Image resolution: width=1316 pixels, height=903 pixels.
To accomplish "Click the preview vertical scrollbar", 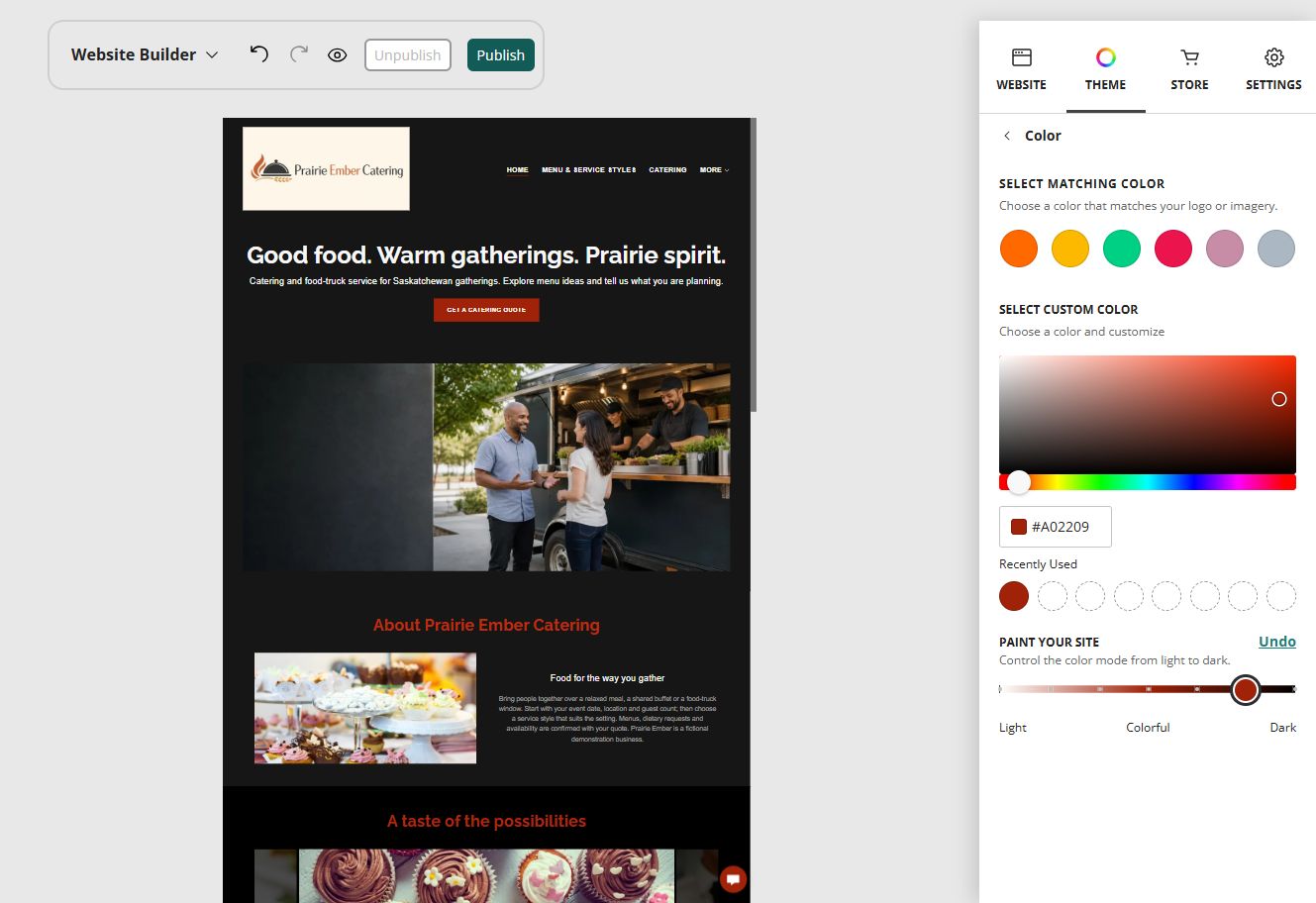I will coord(754,264).
